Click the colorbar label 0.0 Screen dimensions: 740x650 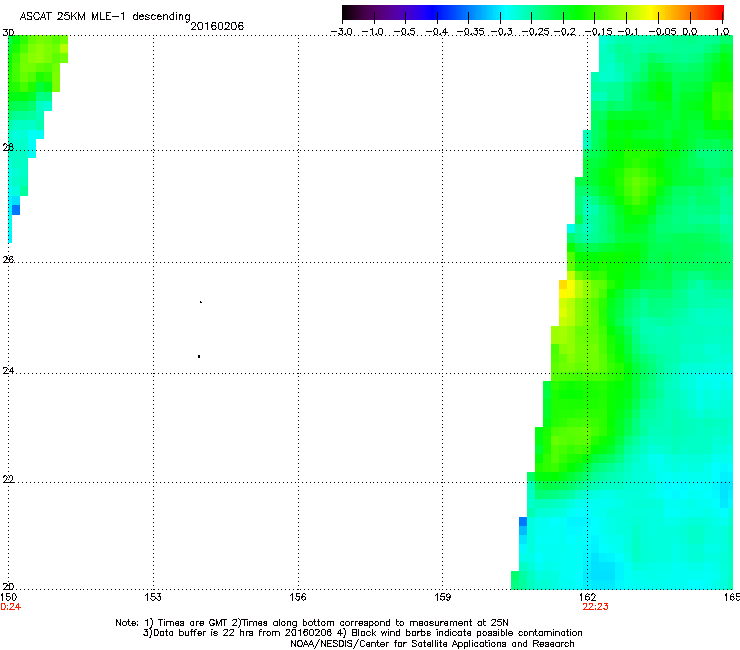690,32
